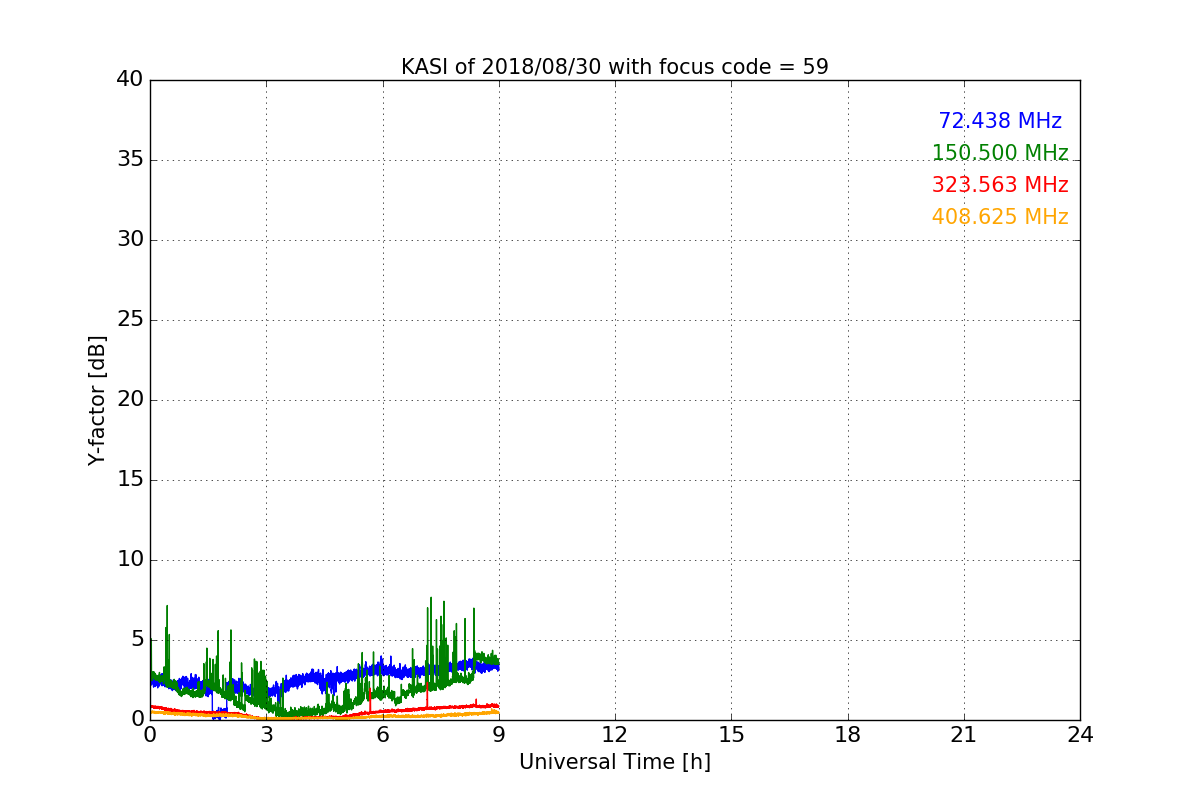Click the y-axis tick label 30

130,240
